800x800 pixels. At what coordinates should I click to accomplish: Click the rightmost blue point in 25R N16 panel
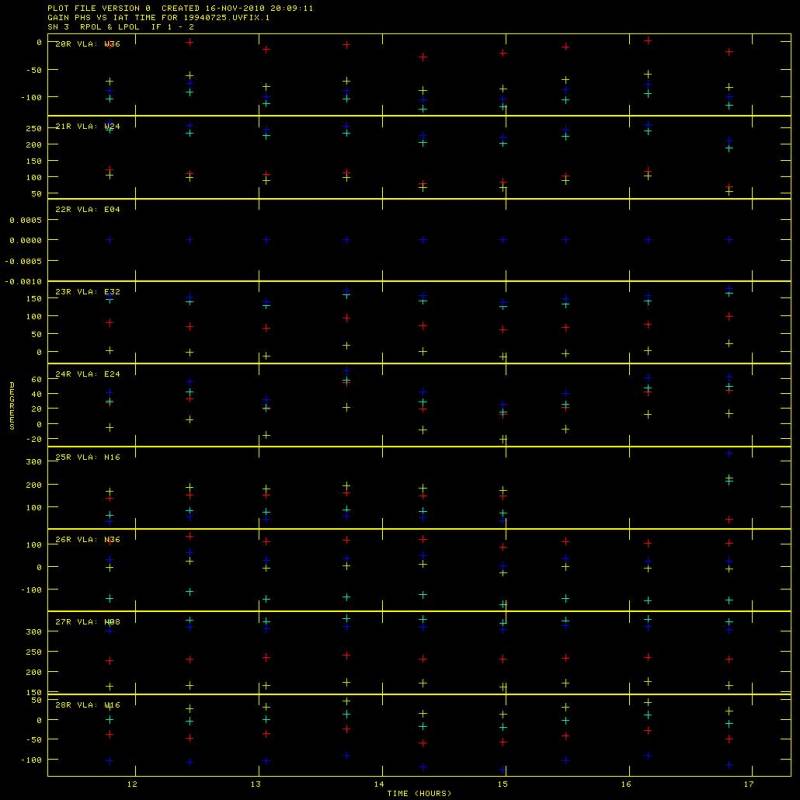pos(729,454)
